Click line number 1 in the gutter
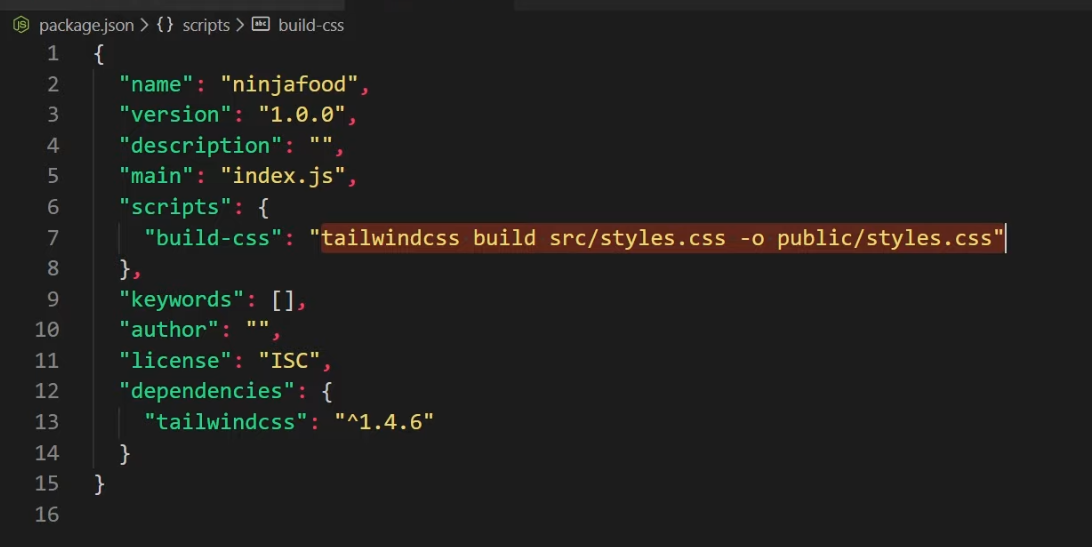The height and width of the screenshot is (547, 1092). tap(53, 54)
